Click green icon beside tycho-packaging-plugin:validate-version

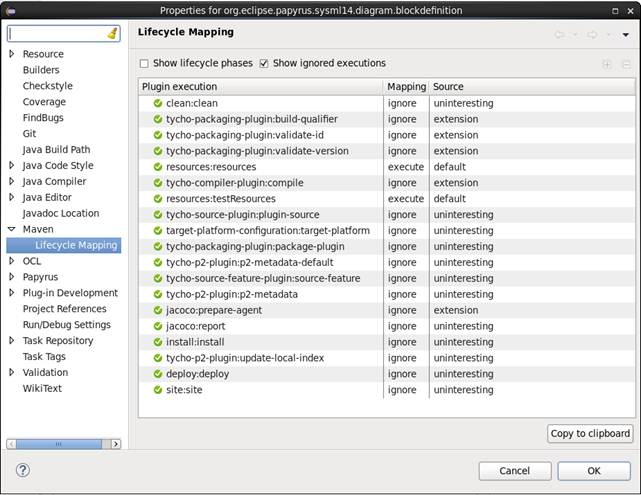pyautogui.click(x=158, y=151)
